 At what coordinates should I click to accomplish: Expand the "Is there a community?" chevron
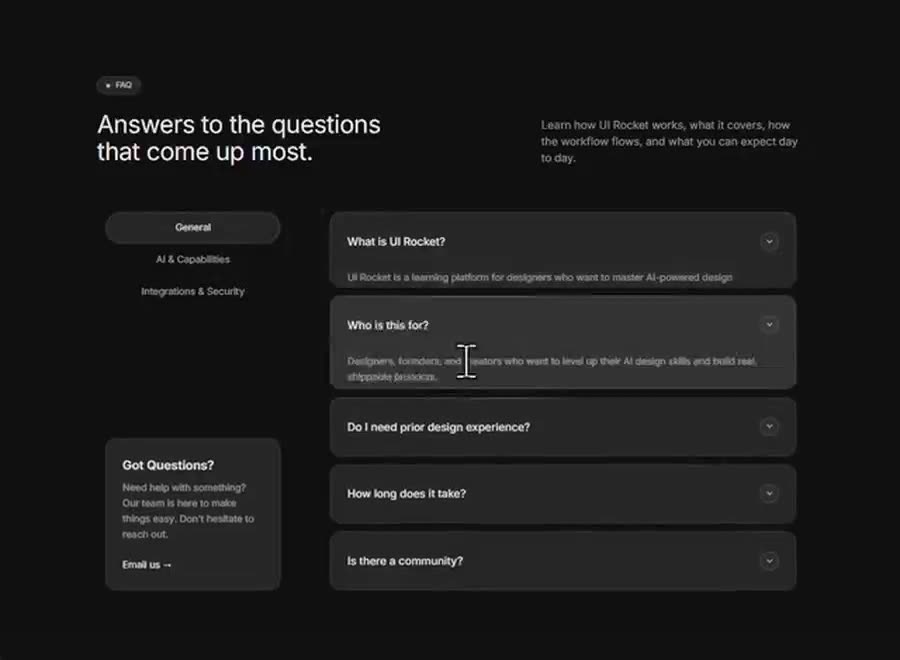tap(769, 561)
